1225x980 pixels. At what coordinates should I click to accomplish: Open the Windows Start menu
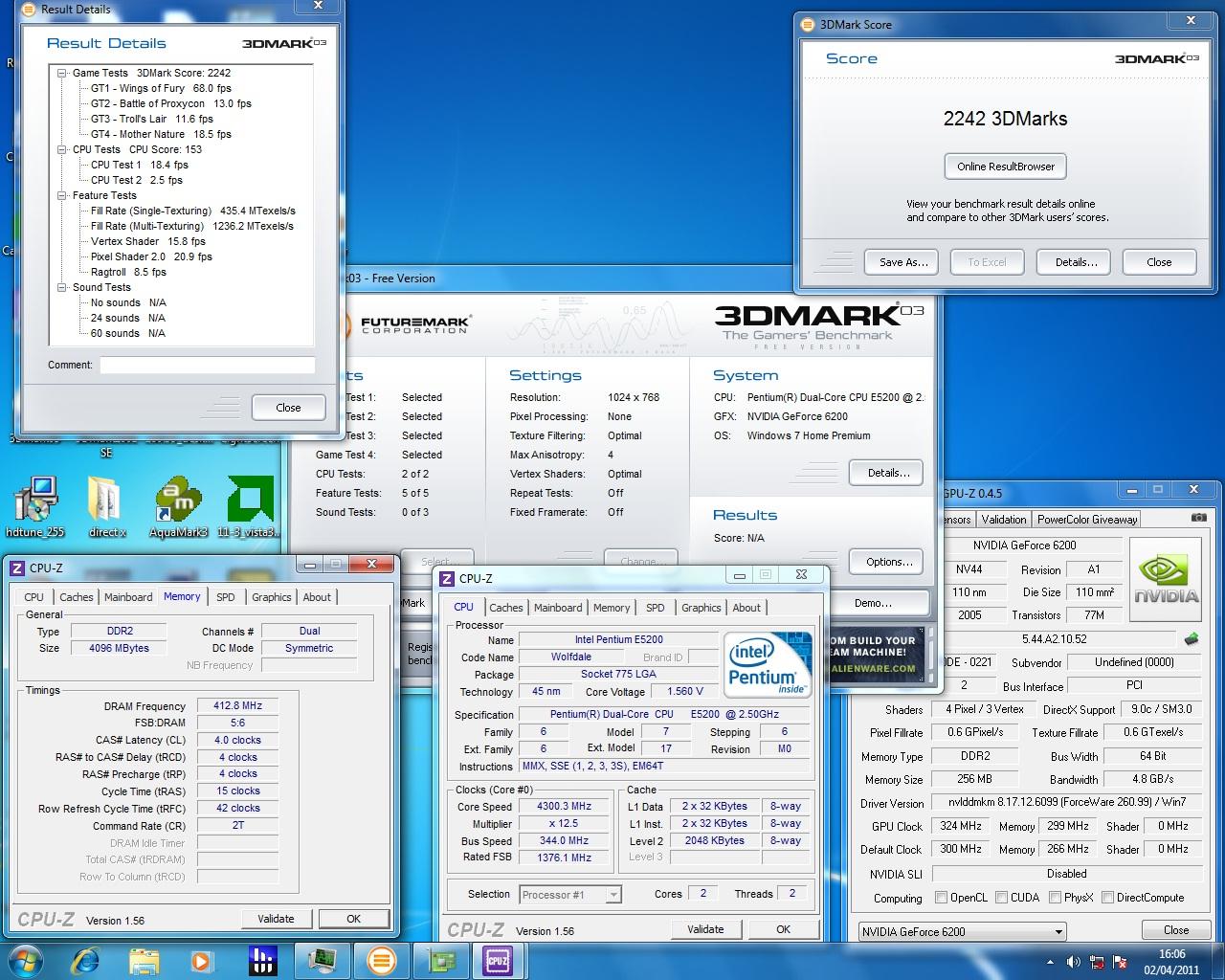tap(26, 959)
